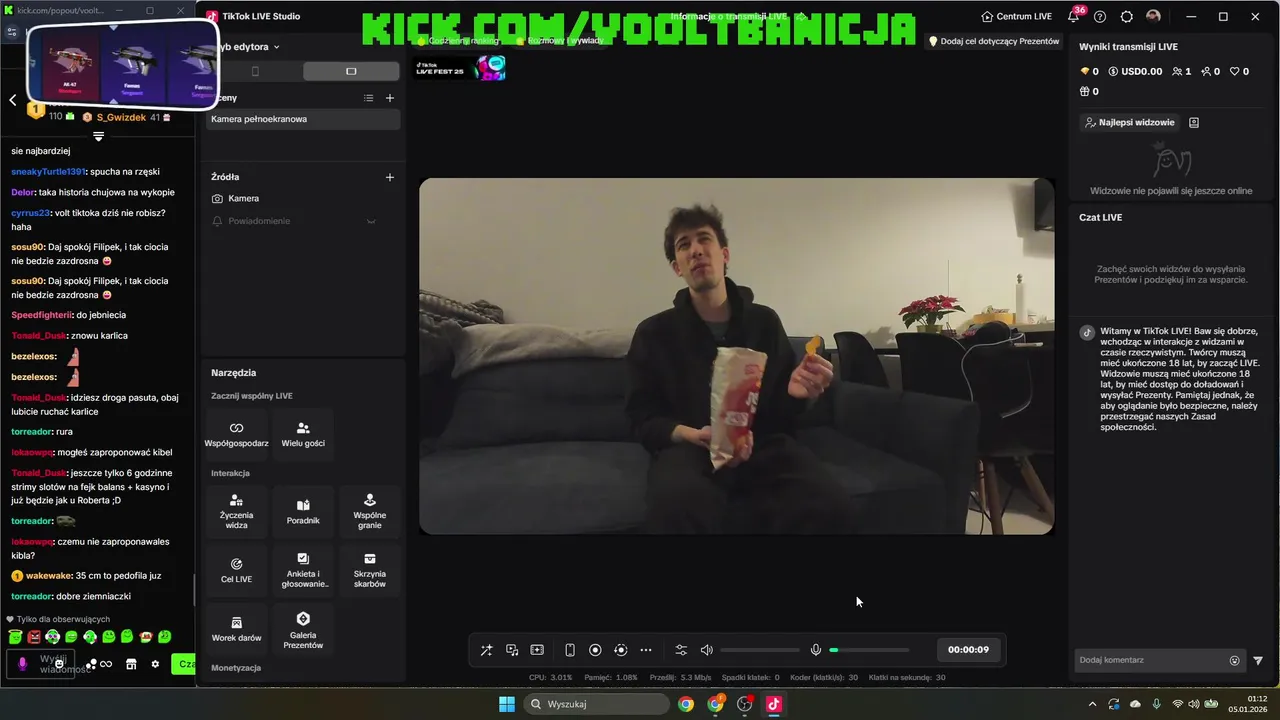Switch to portrait layout mode
The height and width of the screenshot is (720, 1280).
pos(254,71)
